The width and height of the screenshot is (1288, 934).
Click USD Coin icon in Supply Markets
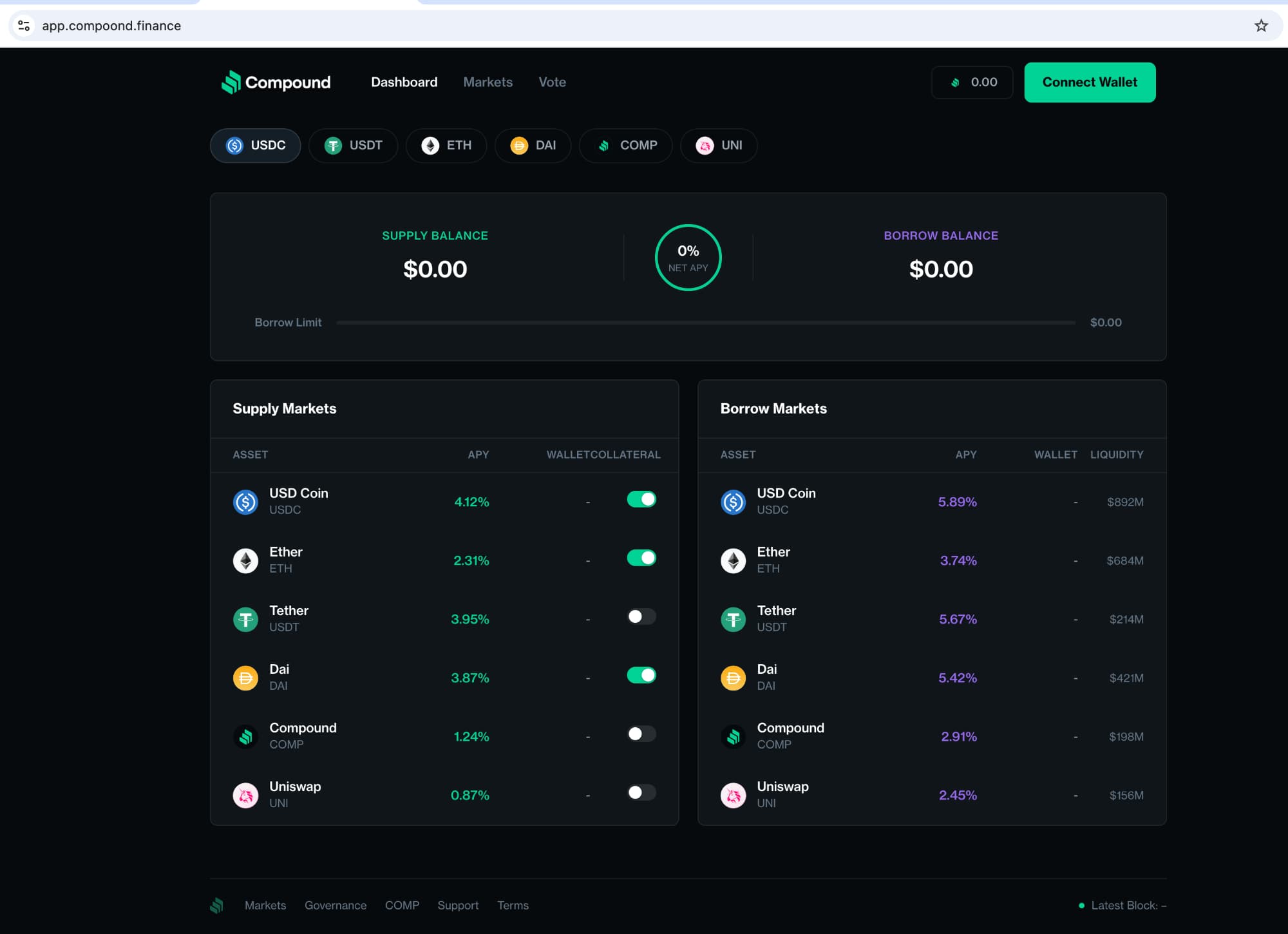click(245, 502)
